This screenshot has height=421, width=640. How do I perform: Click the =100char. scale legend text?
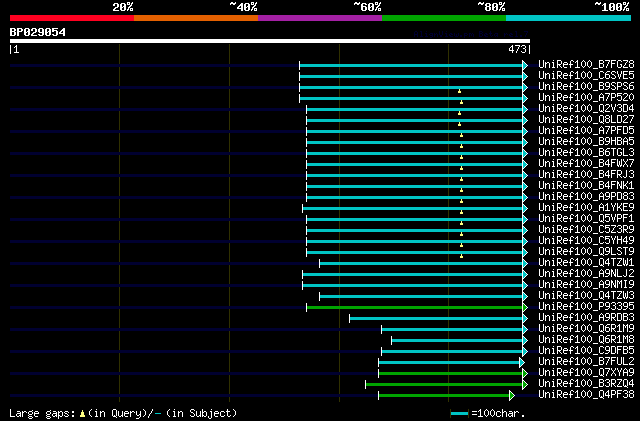pyautogui.click(x=498, y=413)
